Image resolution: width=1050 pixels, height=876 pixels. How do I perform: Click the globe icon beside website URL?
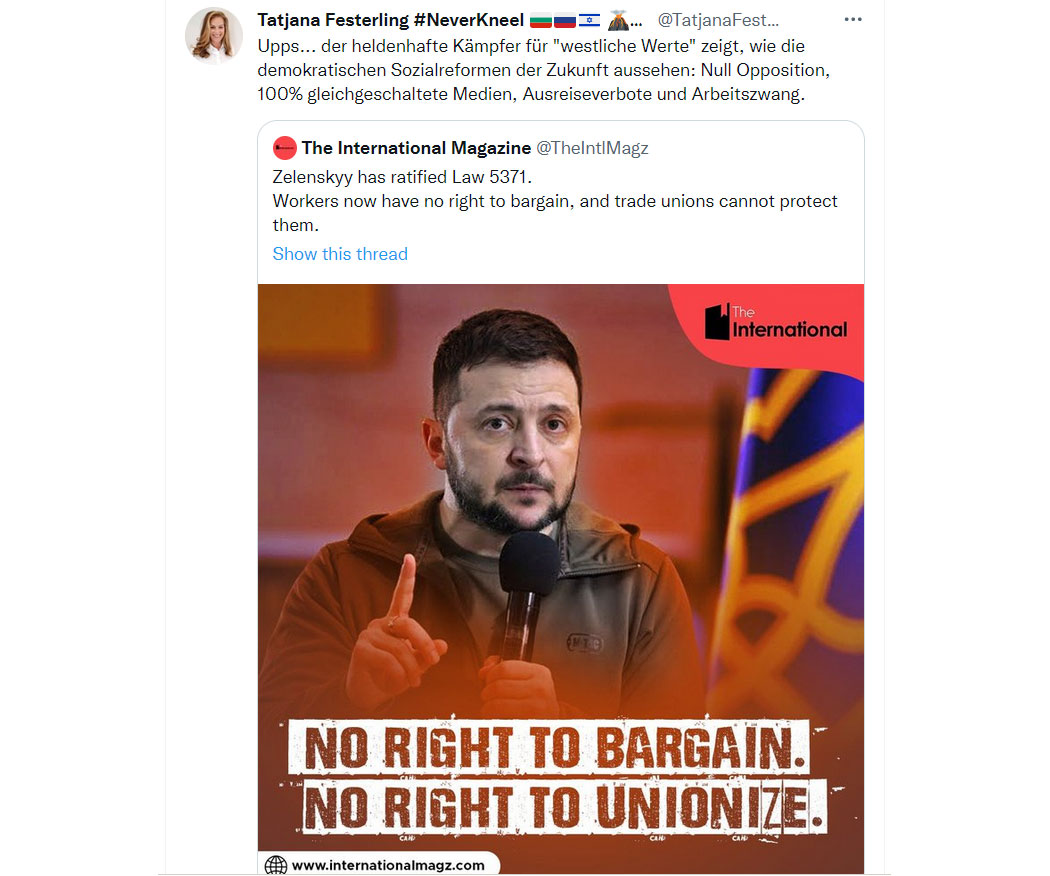[x=275, y=865]
